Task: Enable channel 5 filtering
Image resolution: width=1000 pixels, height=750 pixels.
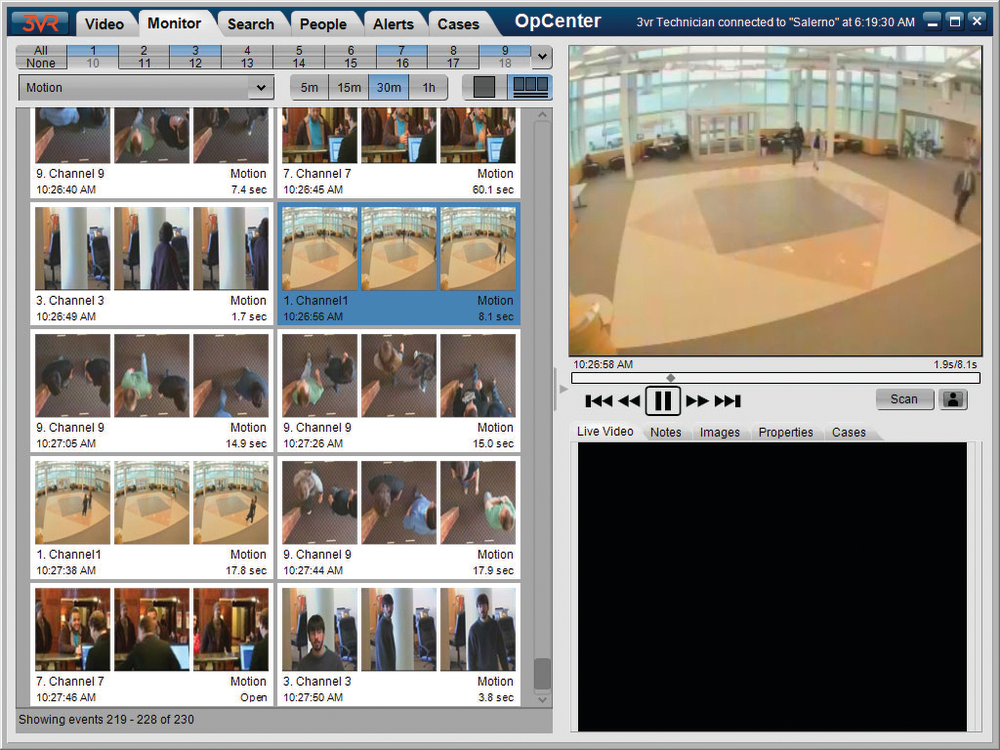Action: point(298,50)
